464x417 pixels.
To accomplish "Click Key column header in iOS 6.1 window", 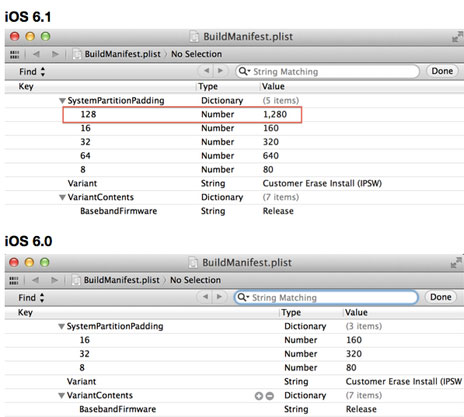I will (x=26, y=86).
